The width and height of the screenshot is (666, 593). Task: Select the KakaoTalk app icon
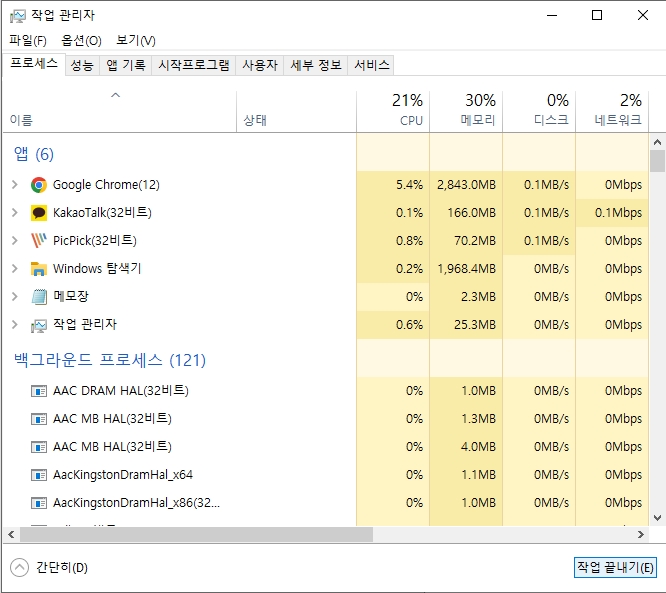(39, 213)
